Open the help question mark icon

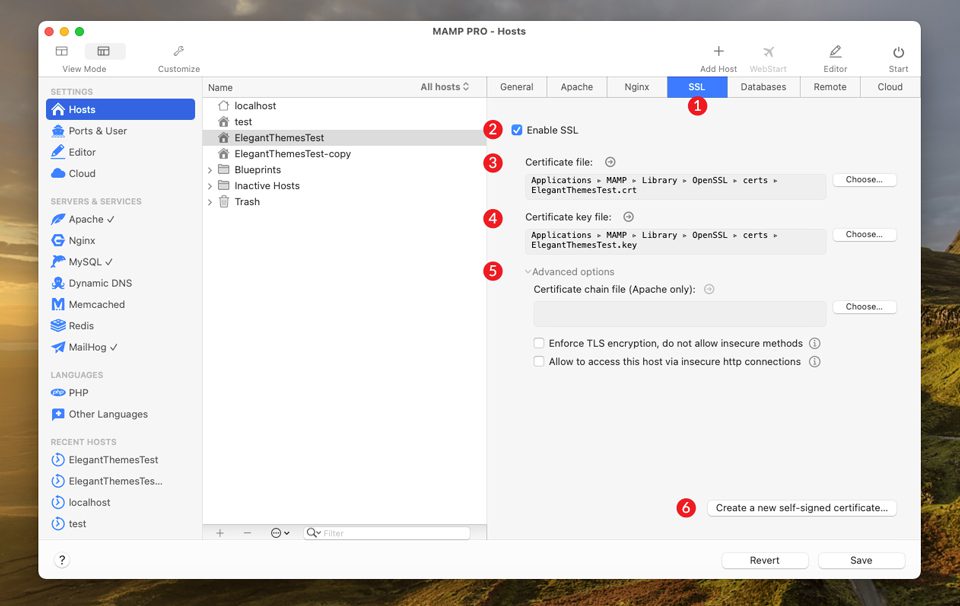point(61,560)
